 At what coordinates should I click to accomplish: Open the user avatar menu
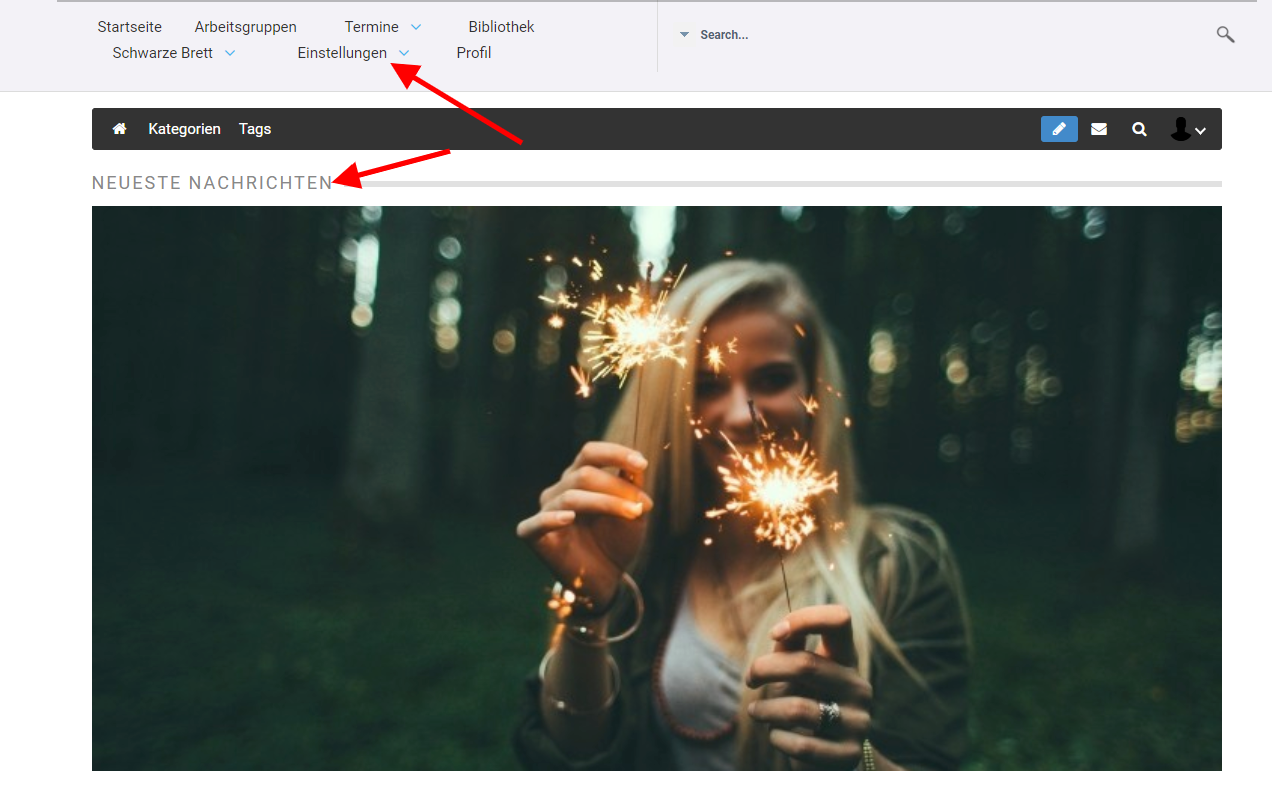[1188, 129]
